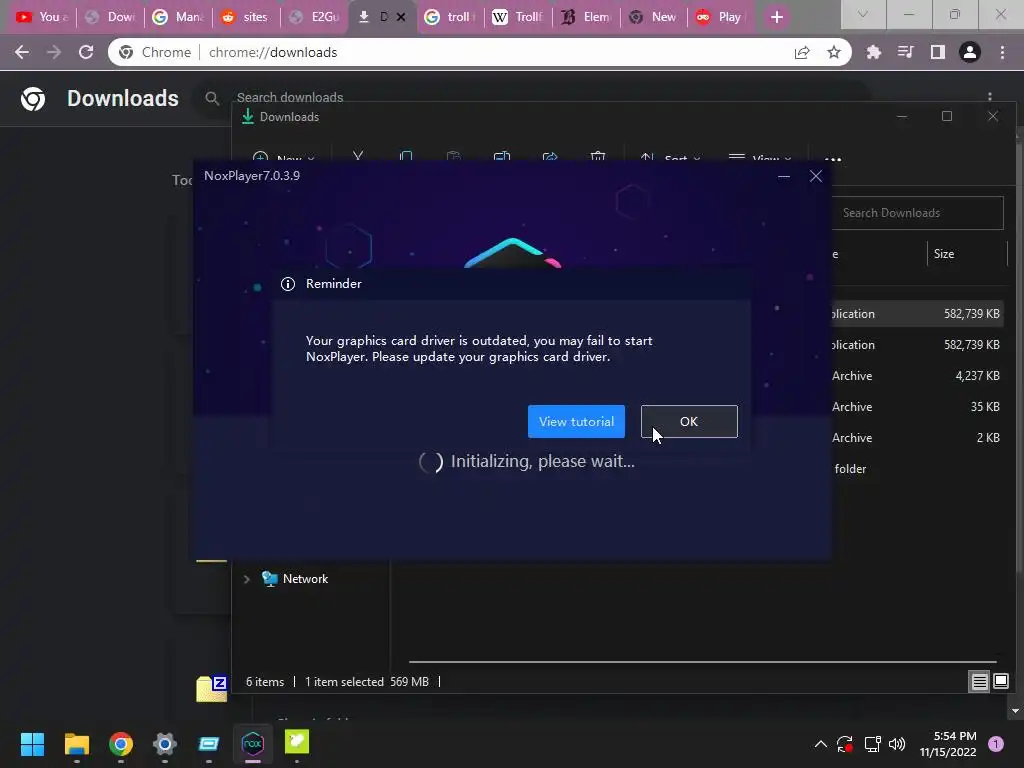Image resolution: width=1024 pixels, height=768 pixels.
Task: Toggle the Chrome side panel
Action: pyautogui.click(x=938, y=52)
